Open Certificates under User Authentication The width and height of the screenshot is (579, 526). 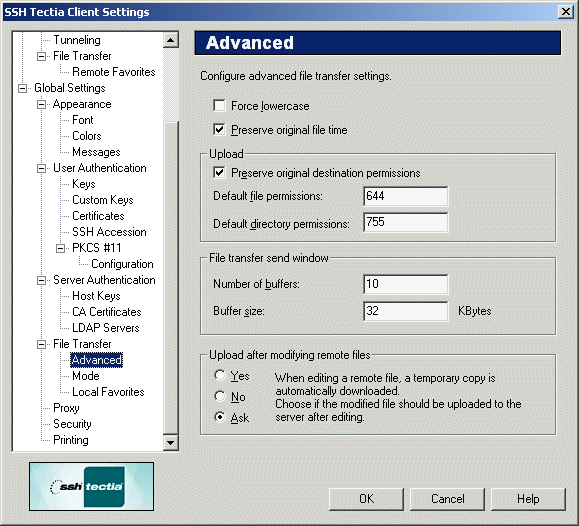point(98,216)
